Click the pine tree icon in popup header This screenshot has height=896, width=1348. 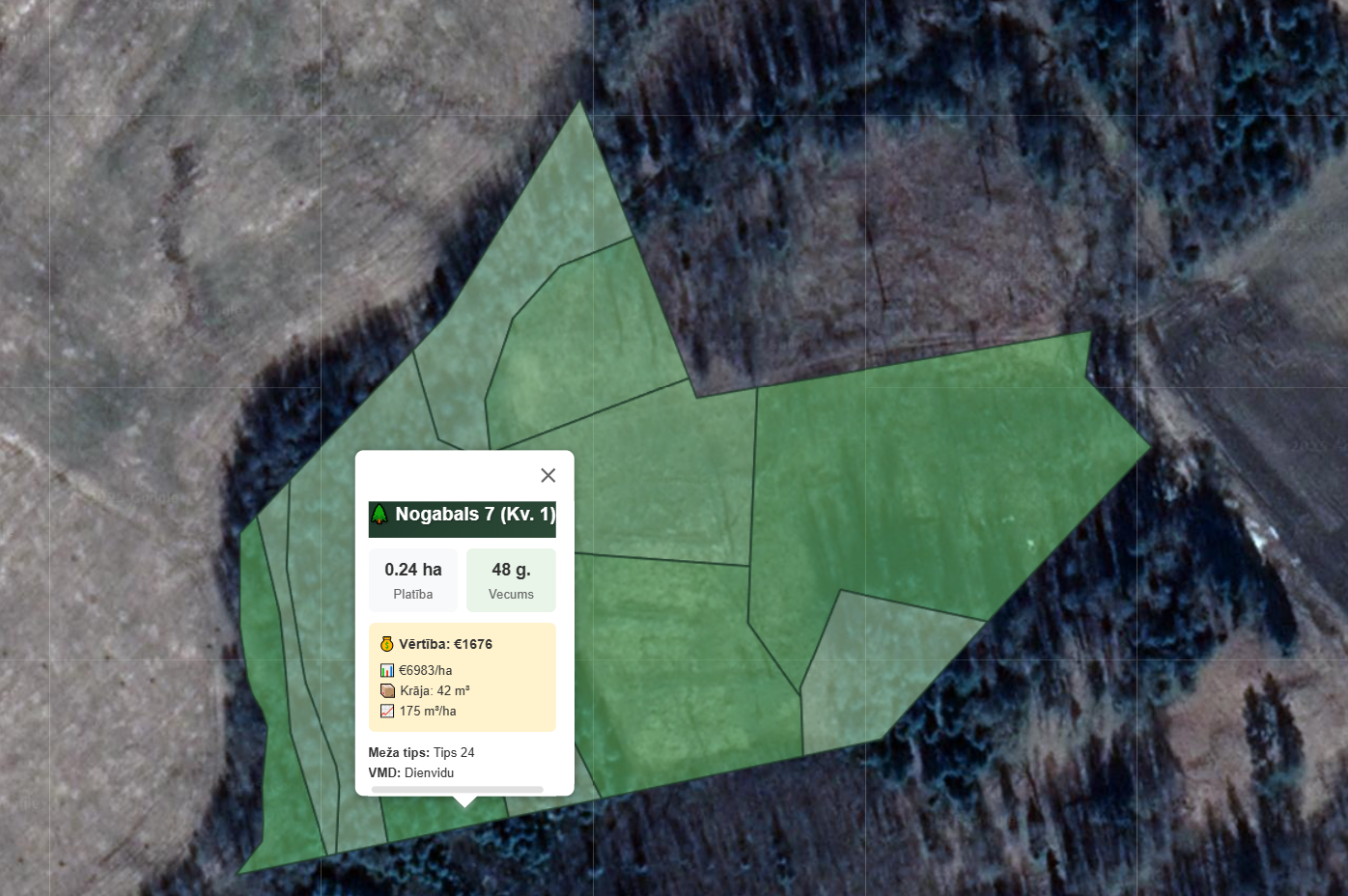point(379,515)
